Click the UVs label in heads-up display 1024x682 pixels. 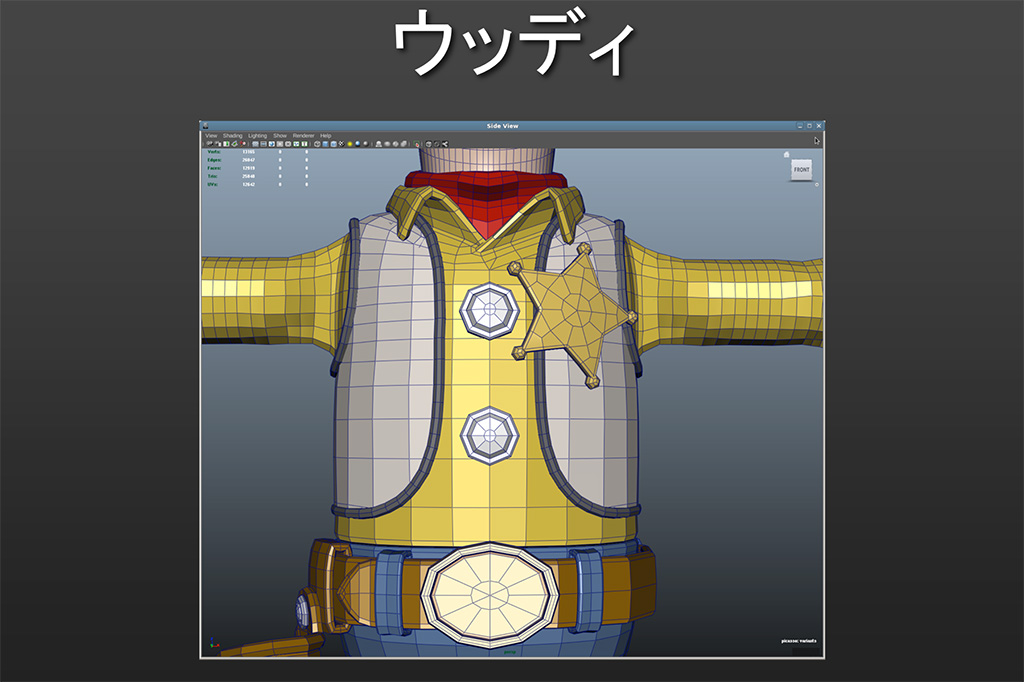(x=212, y=185)
